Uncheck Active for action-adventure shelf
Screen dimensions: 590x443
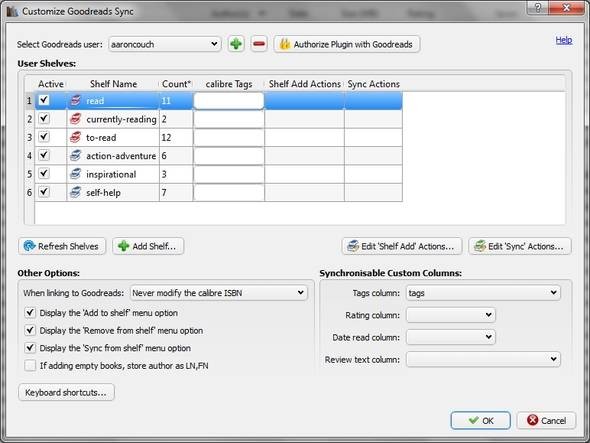pyautogui.click(x=44, y=155)
